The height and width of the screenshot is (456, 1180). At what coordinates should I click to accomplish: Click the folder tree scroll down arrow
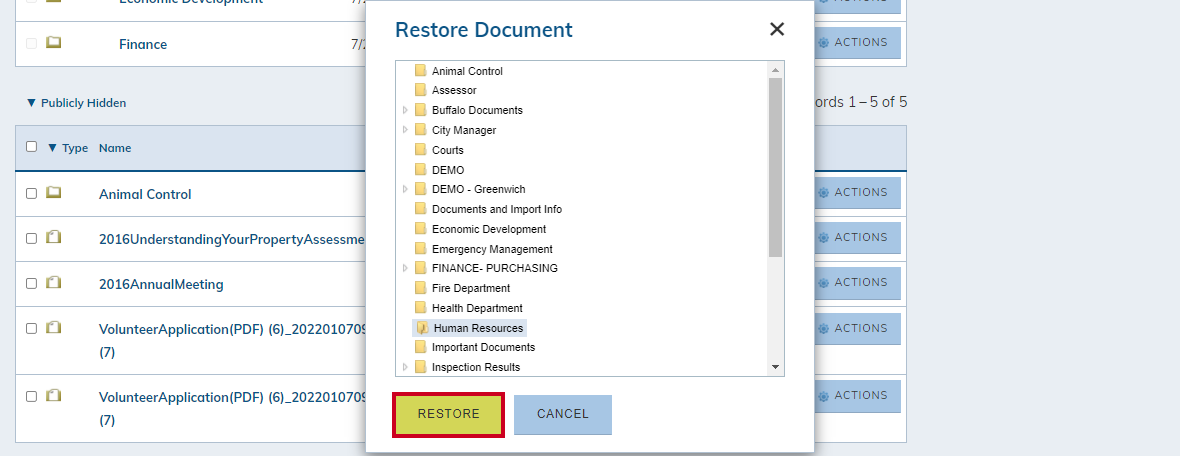pos(775,367)
